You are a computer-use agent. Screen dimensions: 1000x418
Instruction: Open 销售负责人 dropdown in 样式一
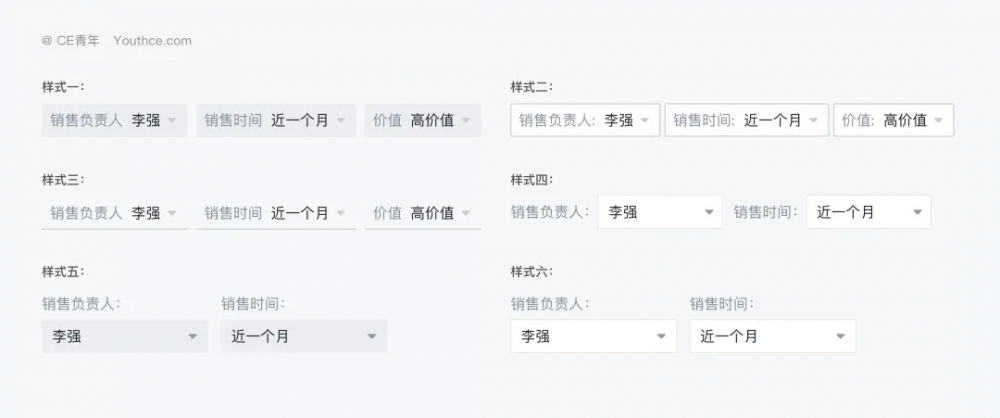114,120
